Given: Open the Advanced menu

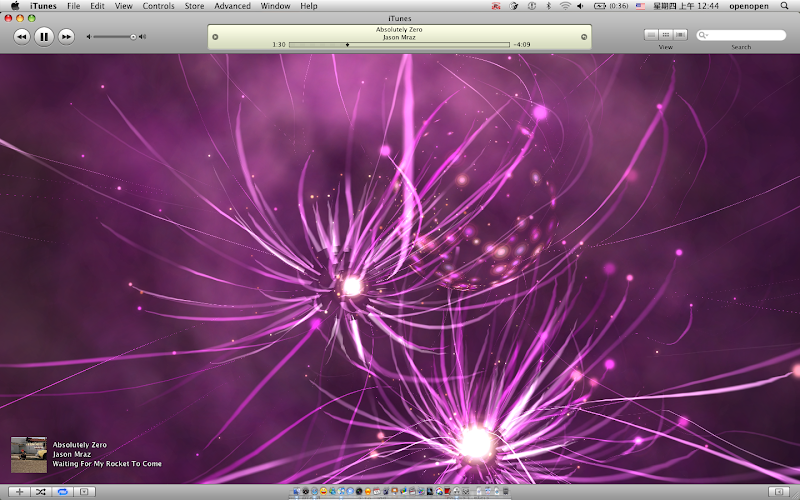Looking at the screenshot, I should point(232,6).
